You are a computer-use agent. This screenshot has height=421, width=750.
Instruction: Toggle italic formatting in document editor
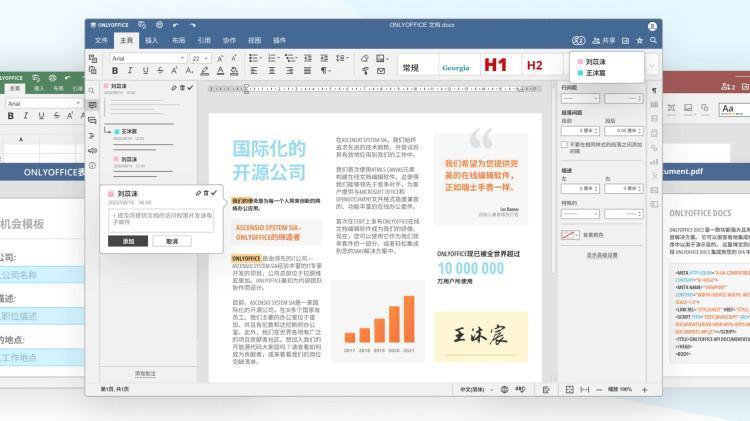click(130, 71)
